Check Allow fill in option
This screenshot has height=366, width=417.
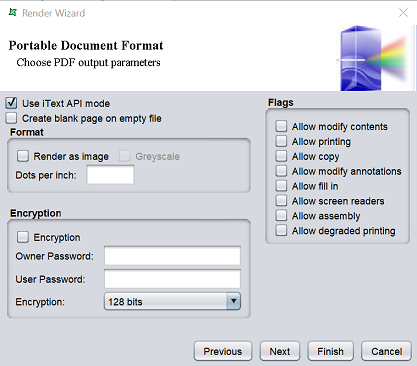pyautogui.click(x=281, y=186)
